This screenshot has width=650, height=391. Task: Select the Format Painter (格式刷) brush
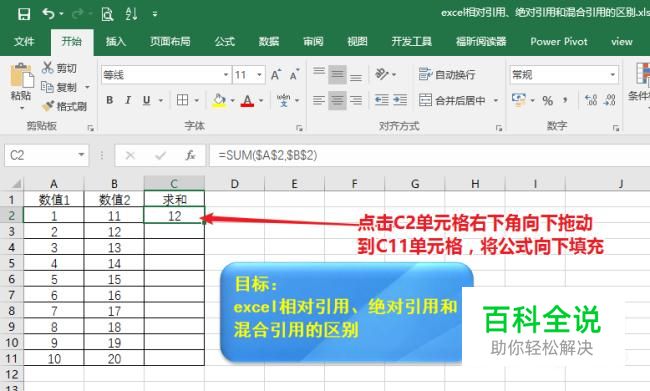[x=64, y=107]
